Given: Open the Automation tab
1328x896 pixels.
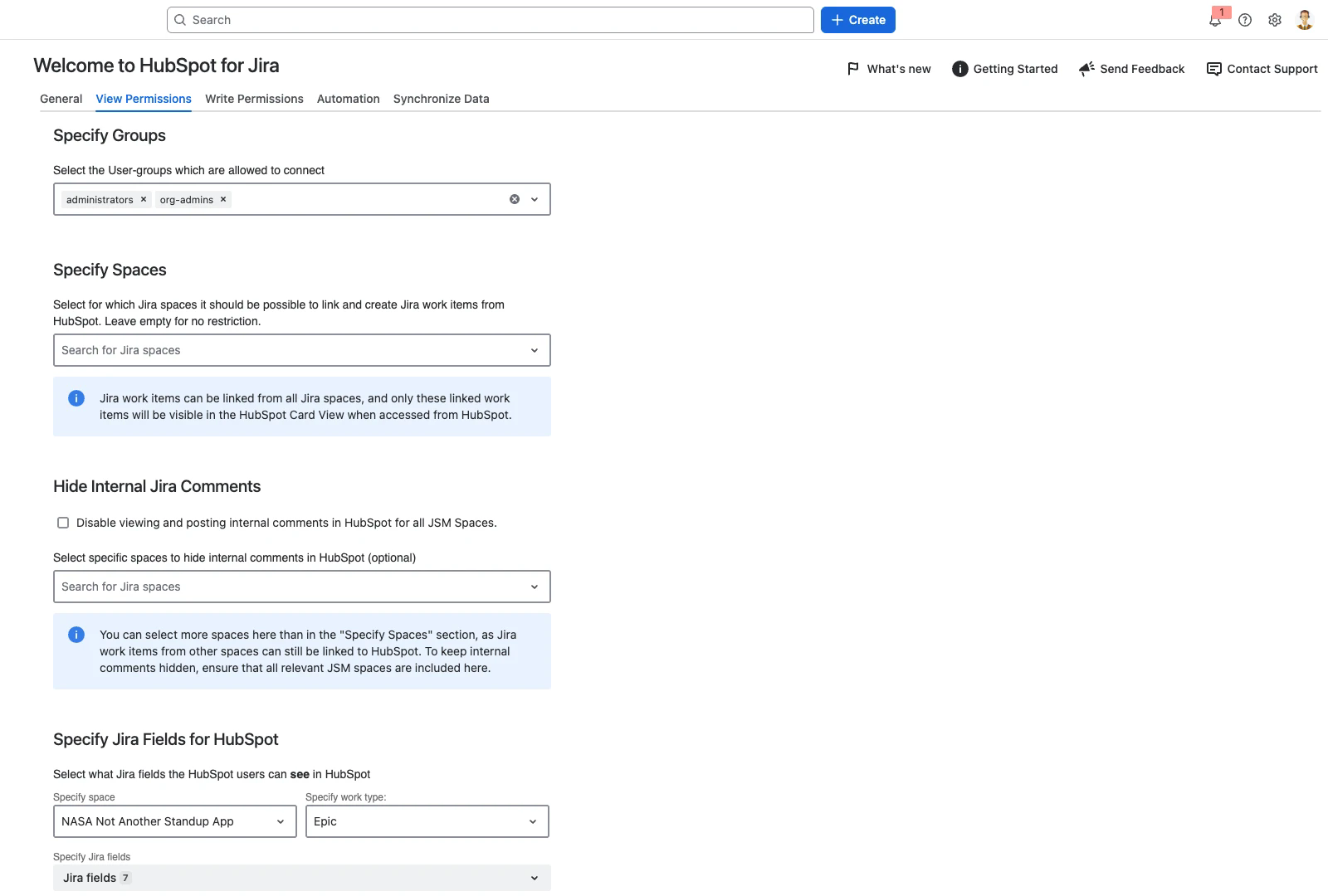Looking at the screenshot, I should (x=349, y=99).
